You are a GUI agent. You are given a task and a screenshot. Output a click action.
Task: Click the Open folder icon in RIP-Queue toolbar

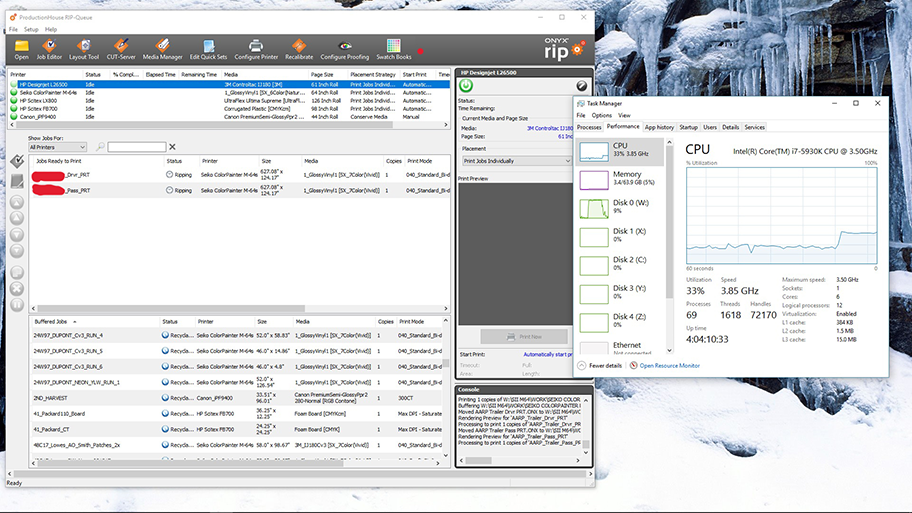[22, 46]
